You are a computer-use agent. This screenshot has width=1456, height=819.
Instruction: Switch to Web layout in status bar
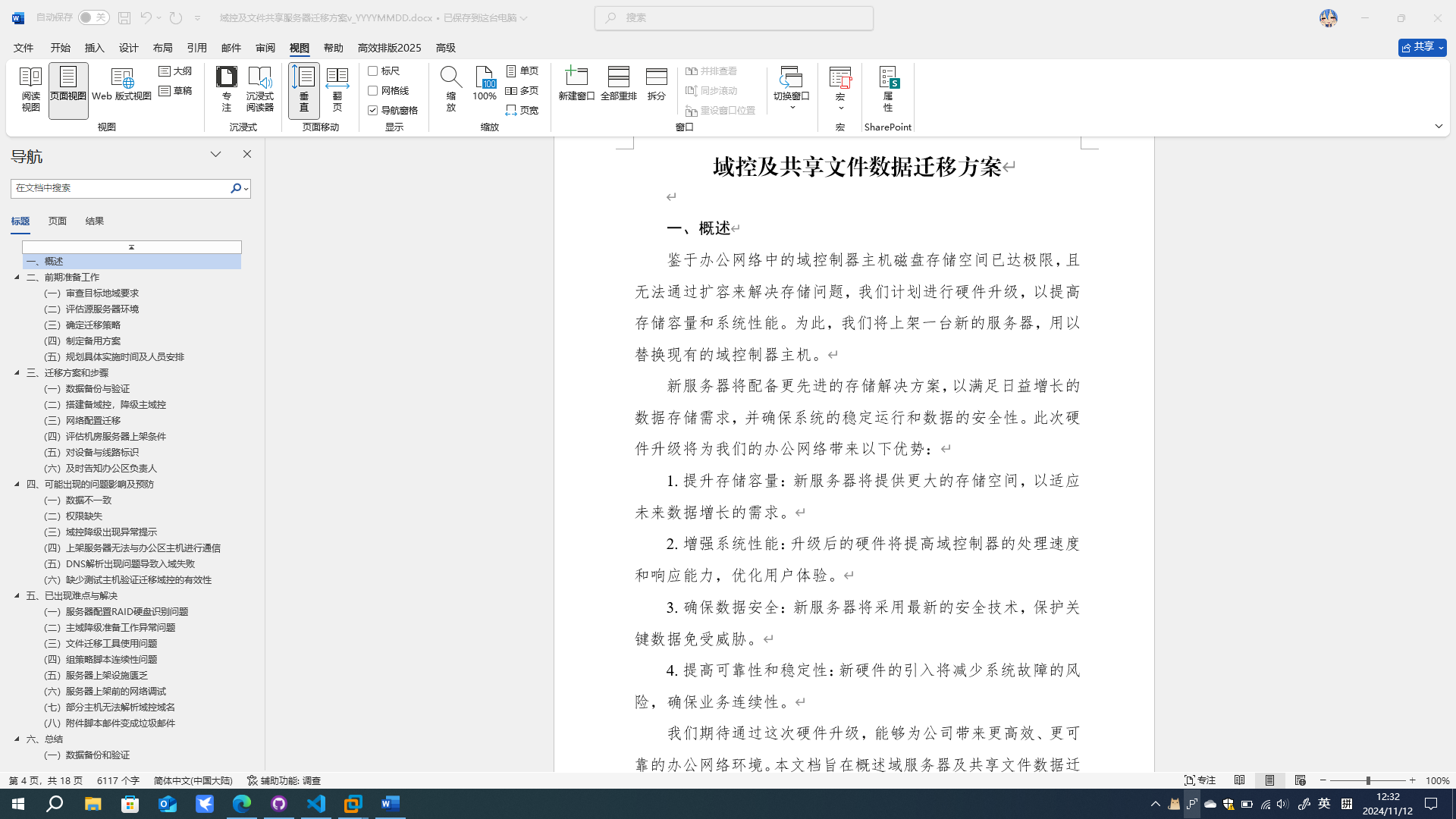(x=1300, y=780)
